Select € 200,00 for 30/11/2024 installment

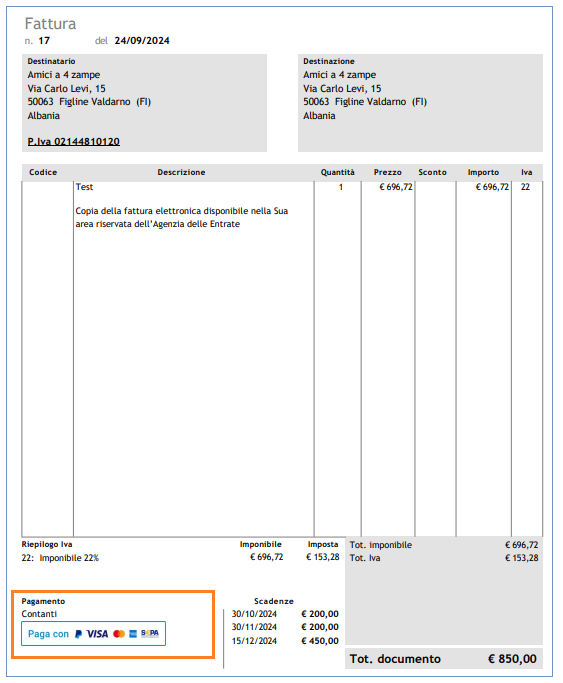click(x=320, y=627)
